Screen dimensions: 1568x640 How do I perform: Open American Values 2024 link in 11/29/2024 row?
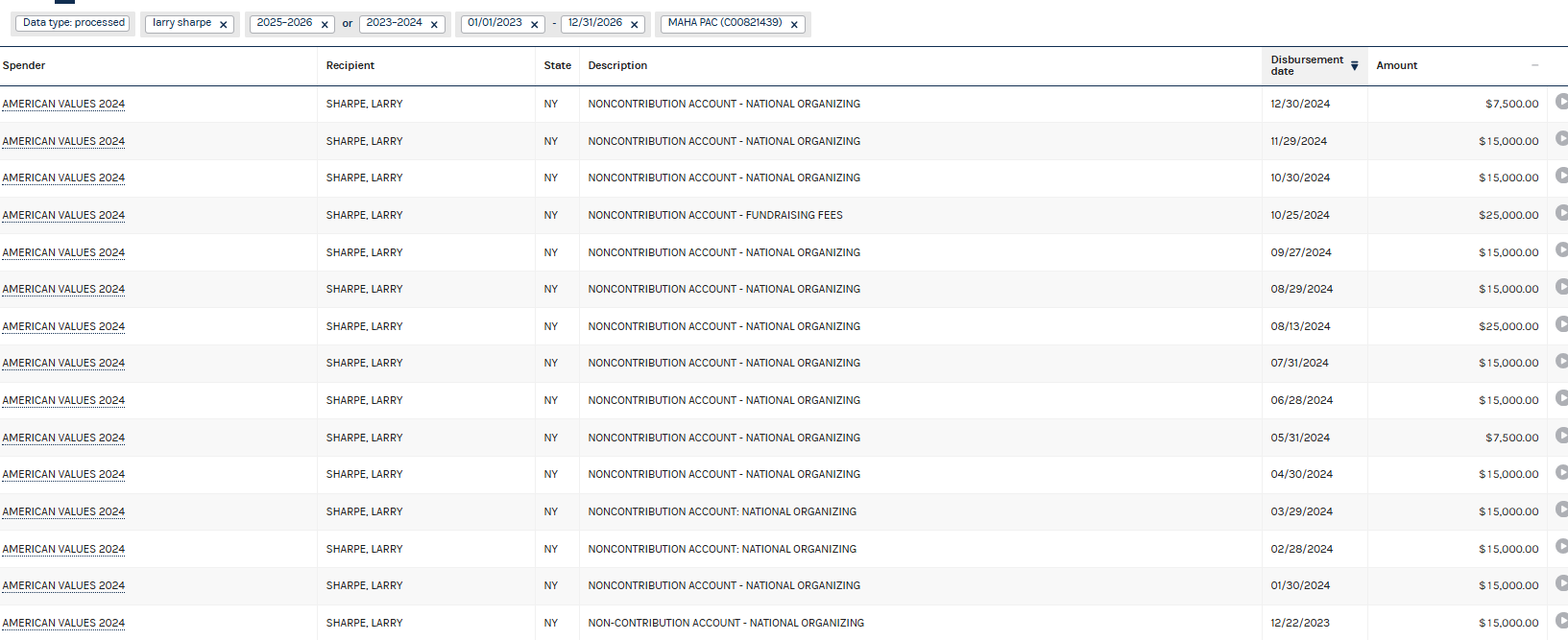point(63,141)
